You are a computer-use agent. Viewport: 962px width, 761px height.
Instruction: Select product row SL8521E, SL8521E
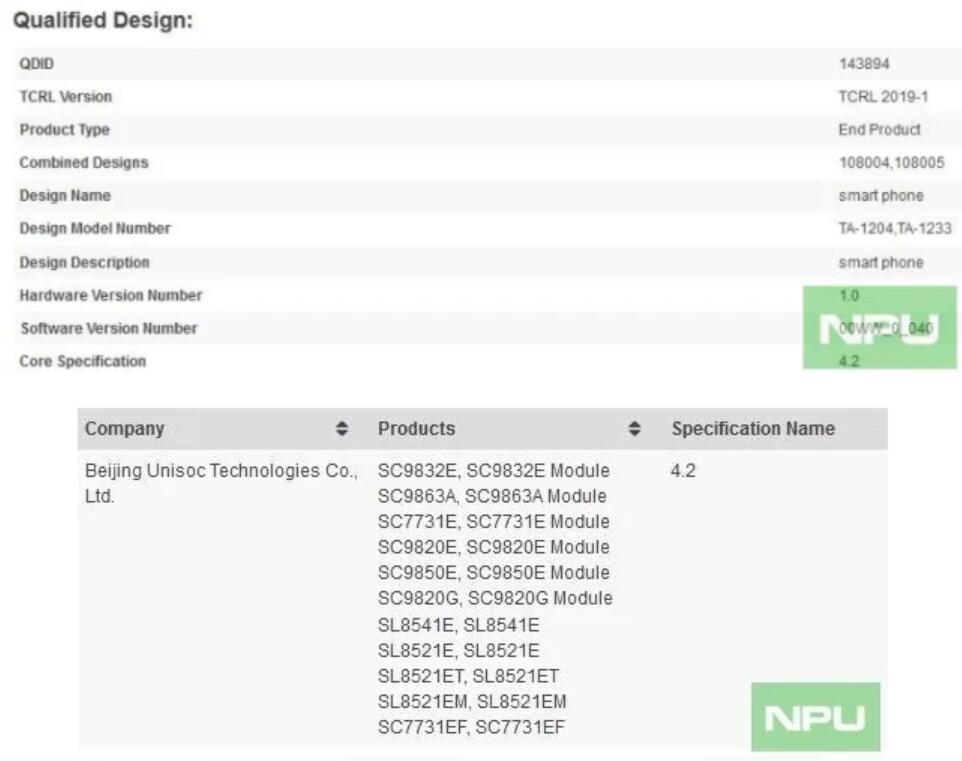point(459,651)
